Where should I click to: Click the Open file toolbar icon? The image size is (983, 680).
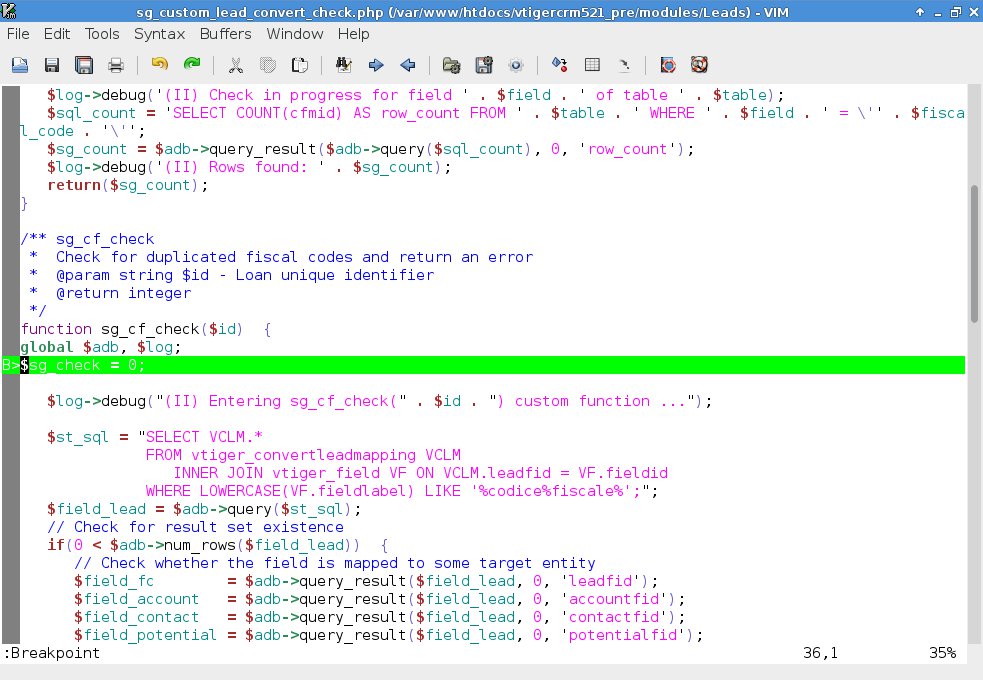[x=20, y=65]
